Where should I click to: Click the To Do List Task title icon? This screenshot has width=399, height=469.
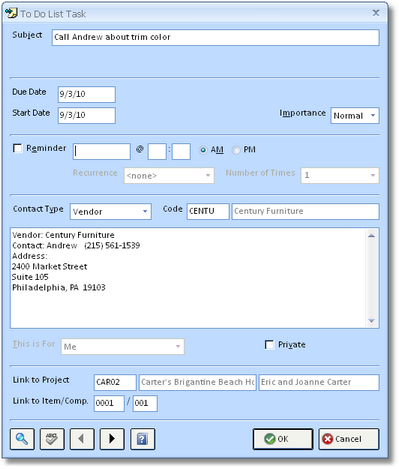(x=11, y=13)
